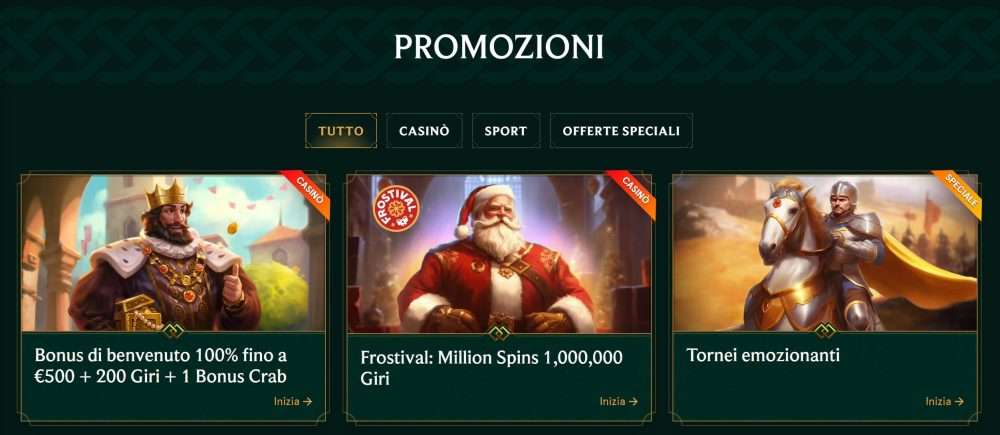1000x435 pixels.
Task: Select the TUTTO filter tab
Action: [341, 131]
